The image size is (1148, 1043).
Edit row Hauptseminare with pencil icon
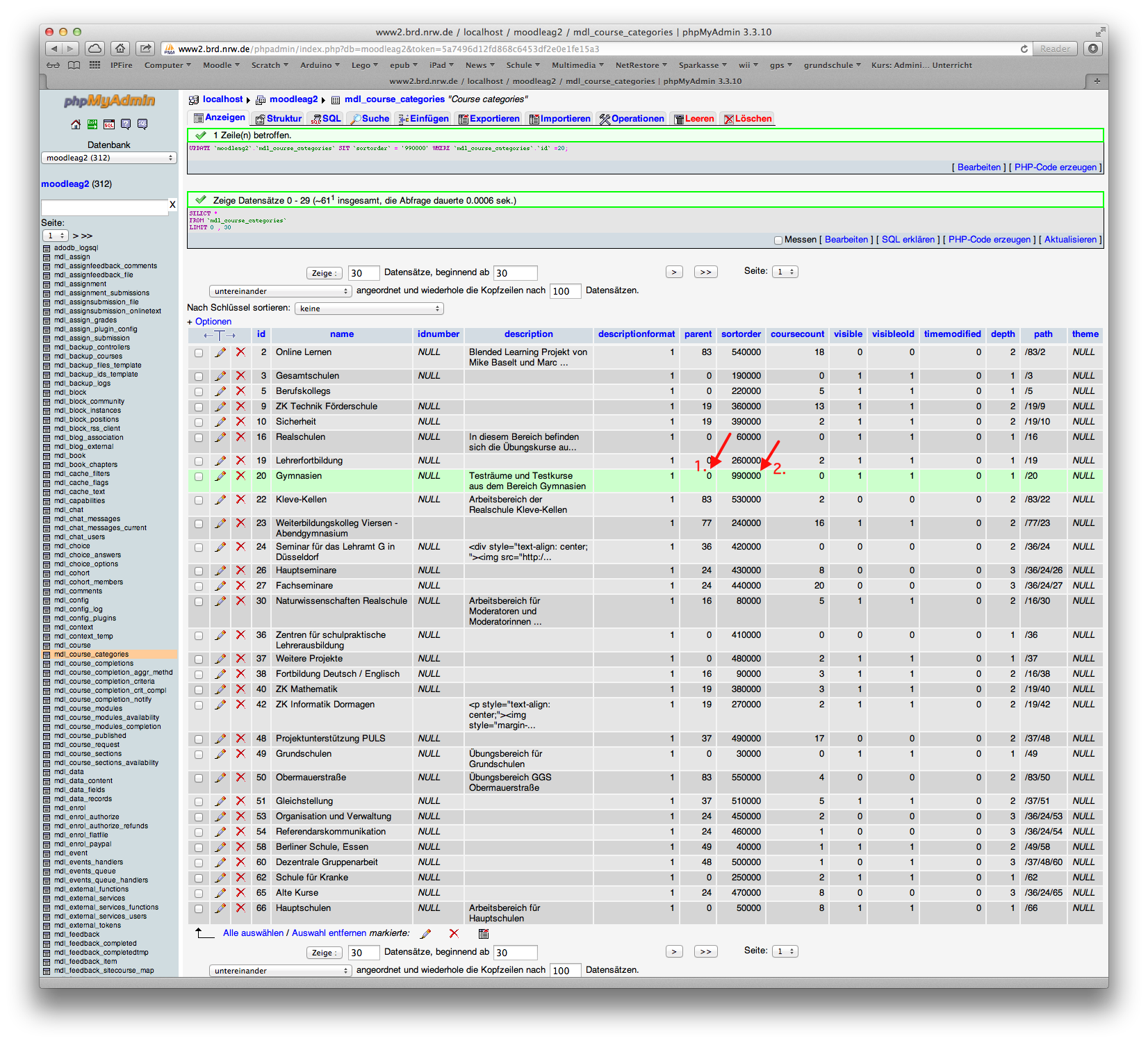(x=220, y=570)
